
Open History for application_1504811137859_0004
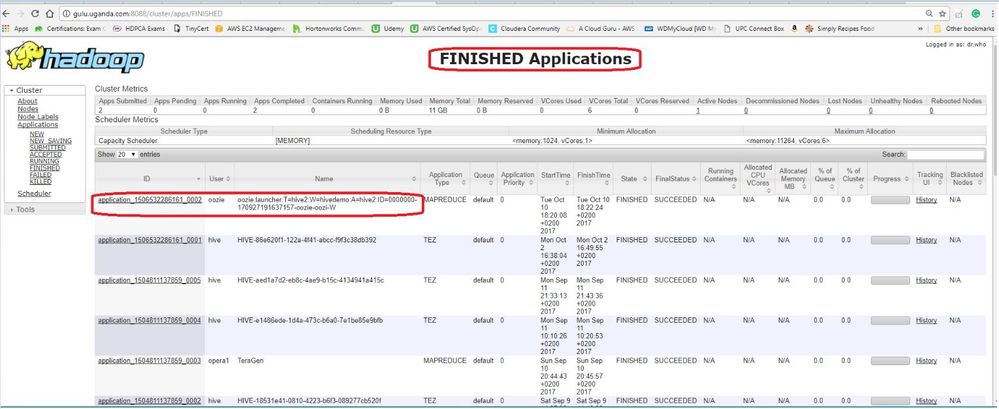coord(926,320)
